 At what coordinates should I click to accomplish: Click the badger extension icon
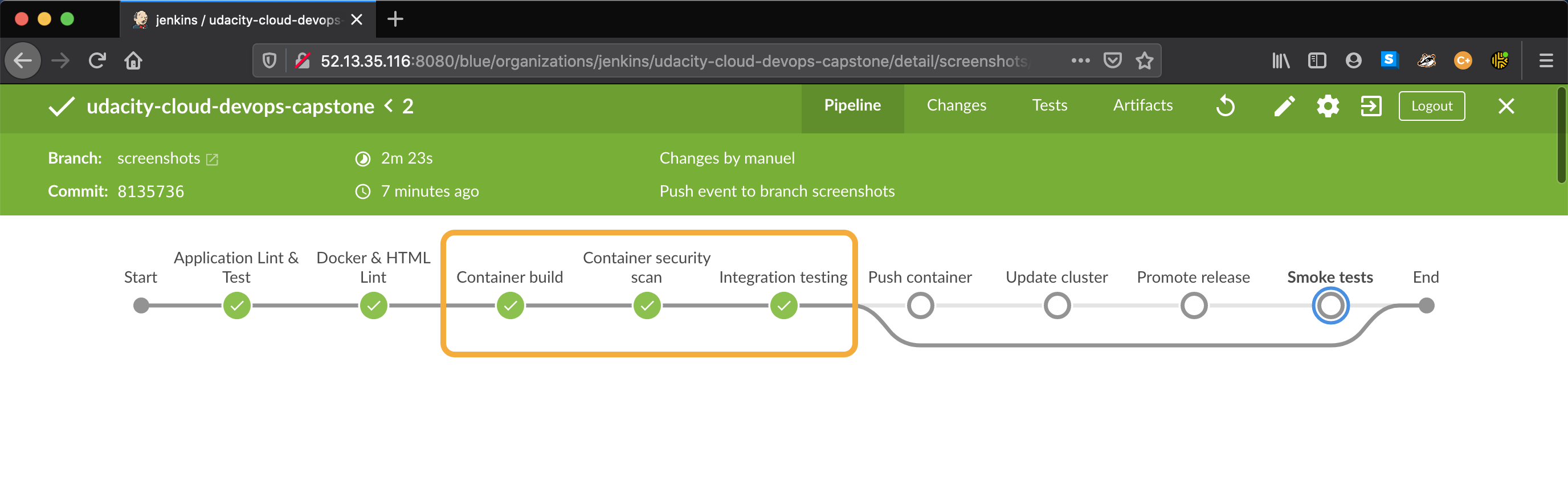pyautogui.click(x=1426, y=60)
